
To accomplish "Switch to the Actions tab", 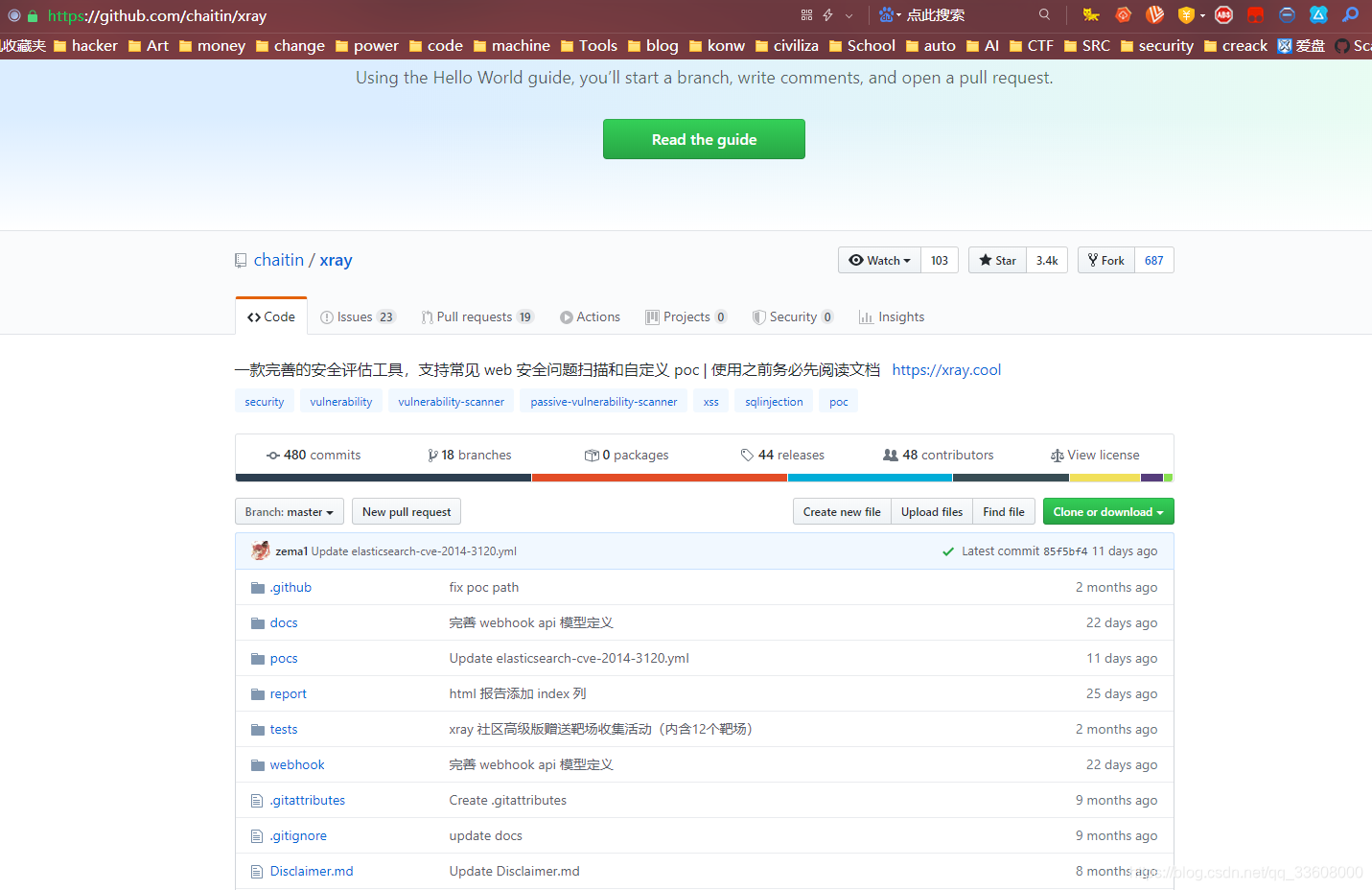I will coord(590,316).
